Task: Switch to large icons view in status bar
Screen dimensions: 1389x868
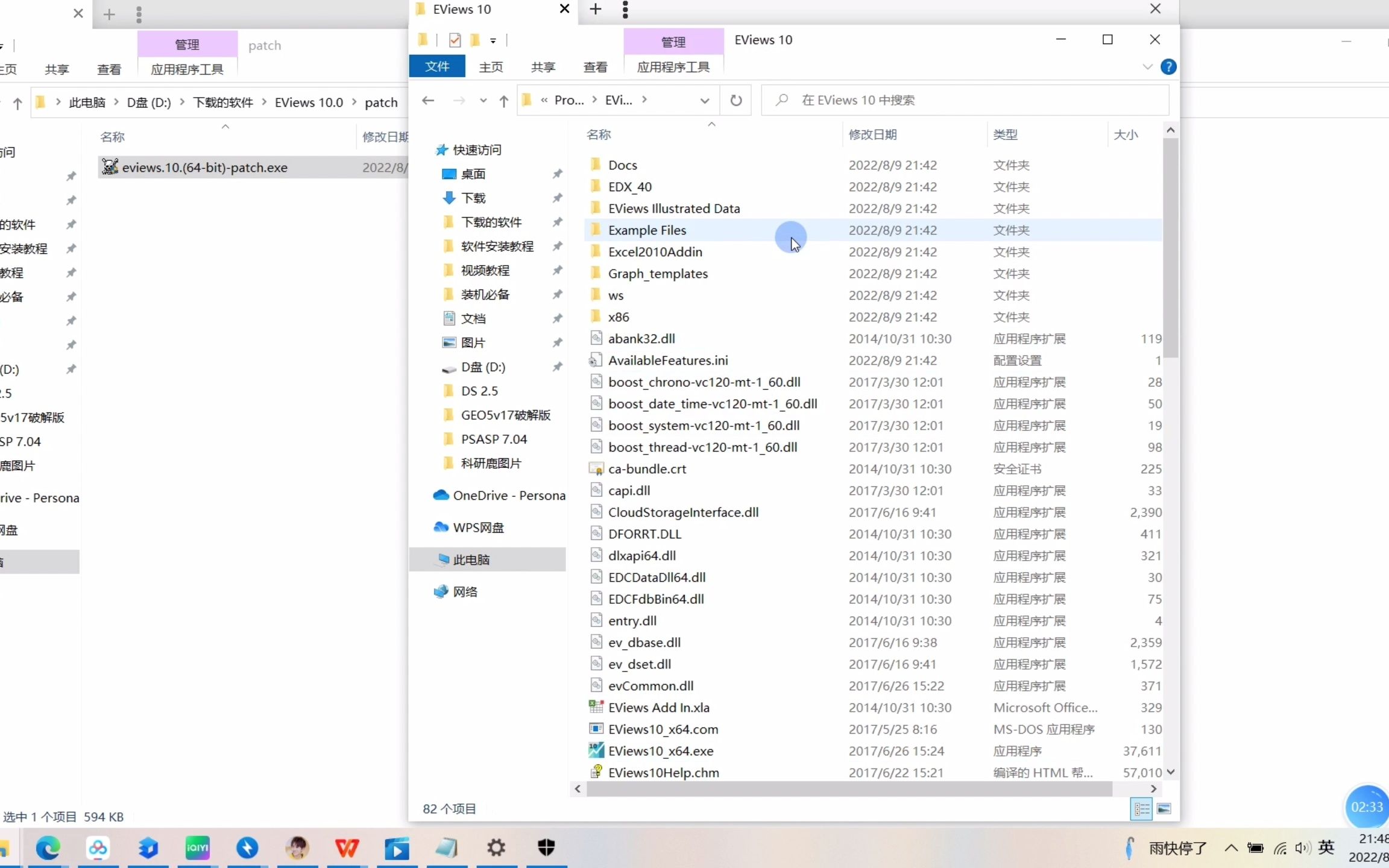Action: click(x=1164, y=809)
